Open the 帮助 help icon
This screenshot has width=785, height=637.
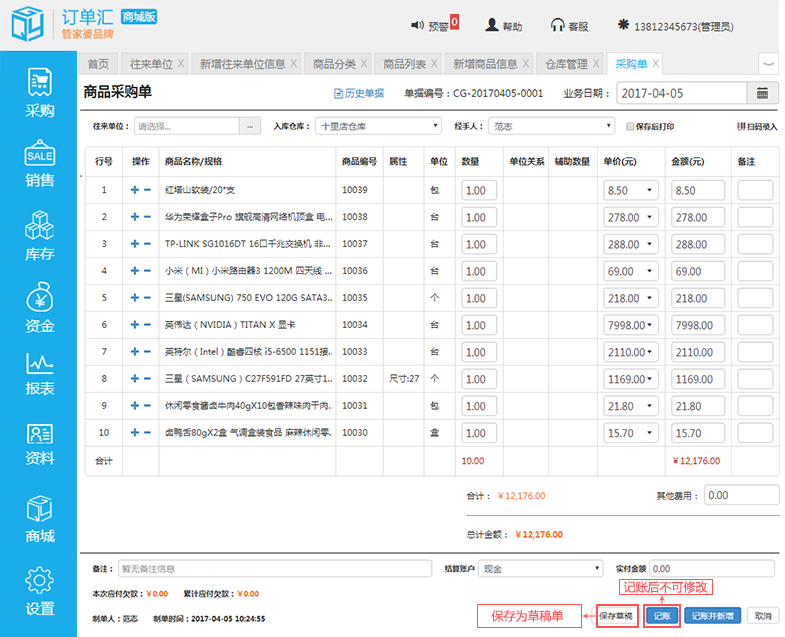(492, 25)
